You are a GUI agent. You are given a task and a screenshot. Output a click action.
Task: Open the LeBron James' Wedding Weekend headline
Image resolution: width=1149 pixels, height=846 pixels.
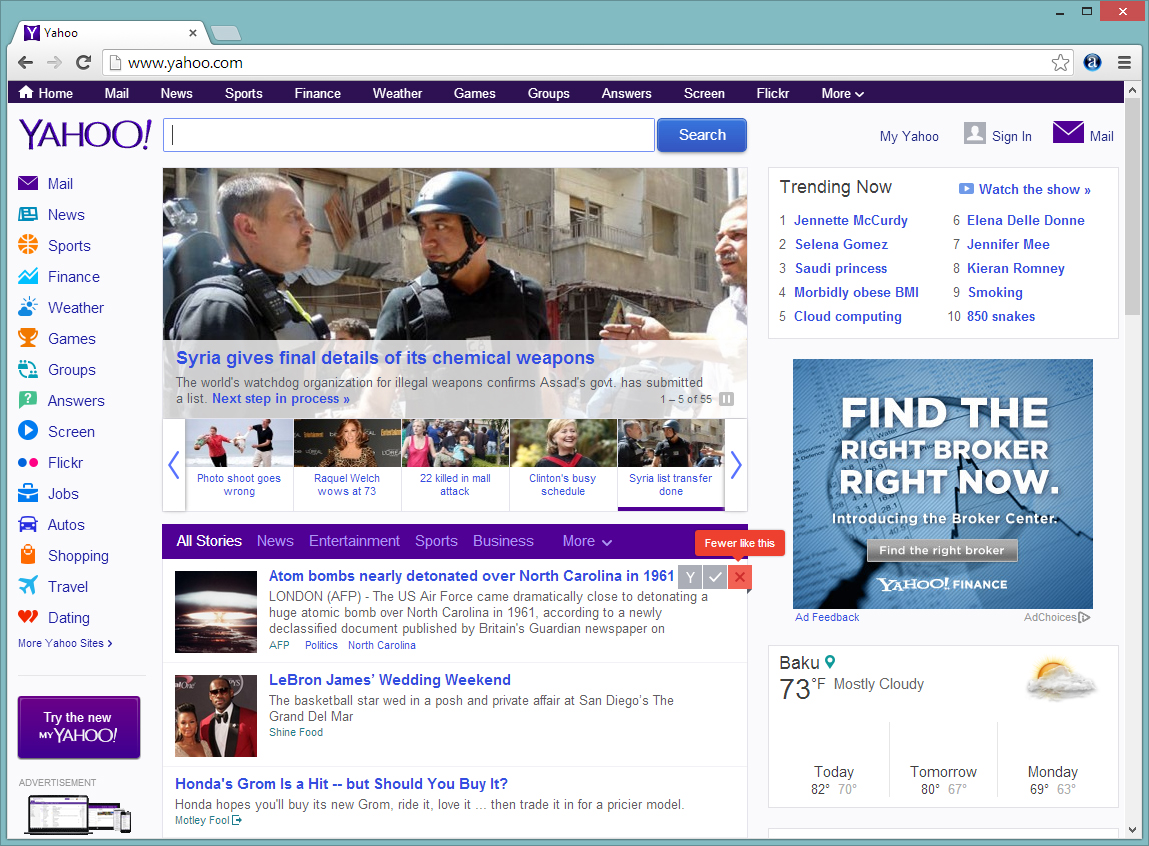390,680
